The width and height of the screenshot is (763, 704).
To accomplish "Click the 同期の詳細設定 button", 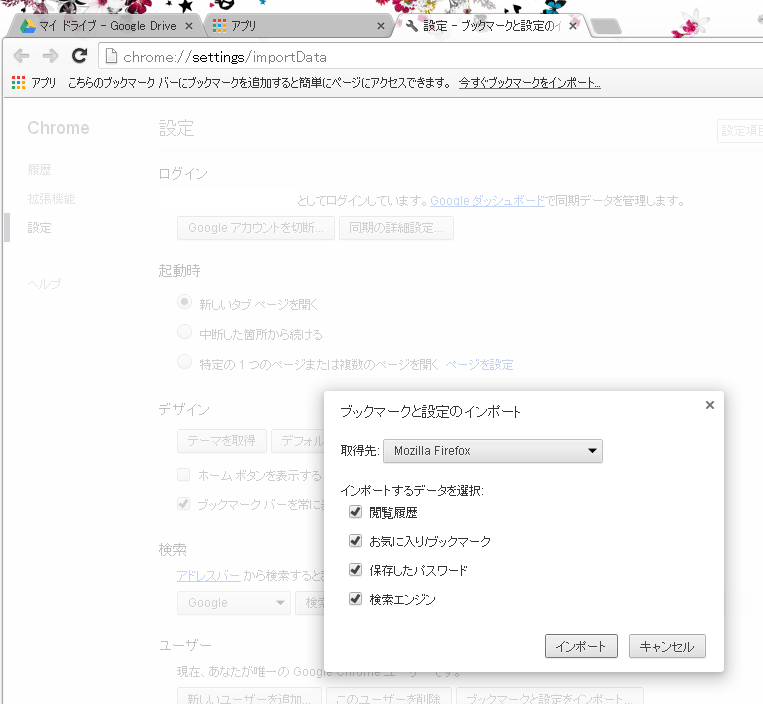I will click(396, 228).
